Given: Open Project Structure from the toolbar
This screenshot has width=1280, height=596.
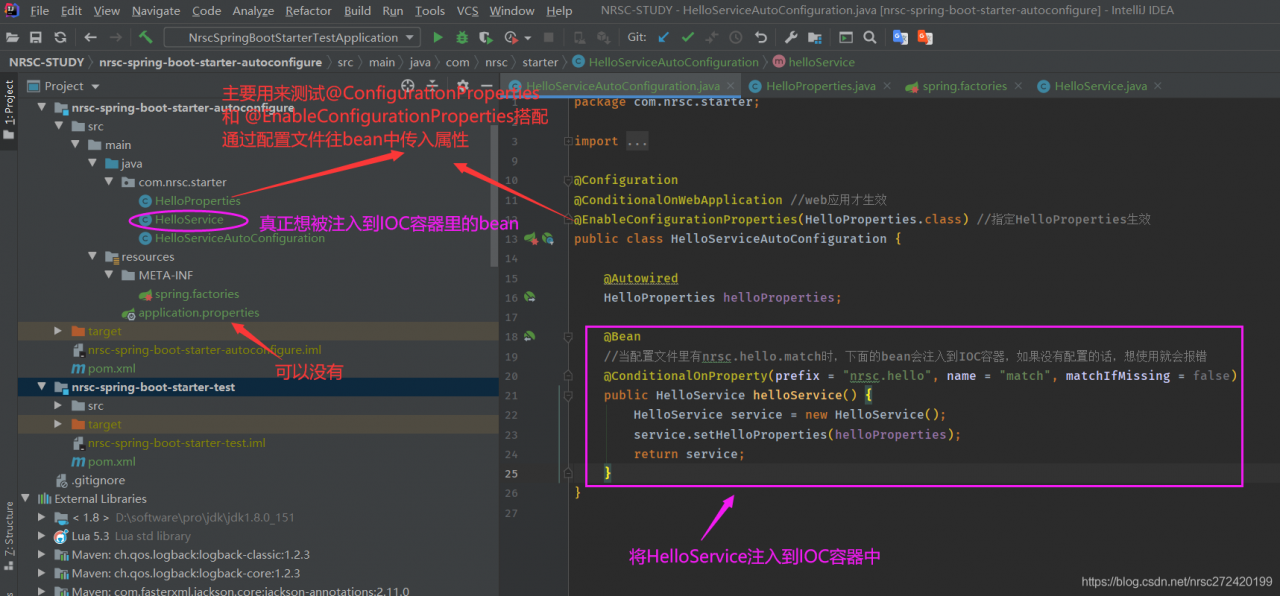Looking at the screenshot, I should tap(815, 37).
